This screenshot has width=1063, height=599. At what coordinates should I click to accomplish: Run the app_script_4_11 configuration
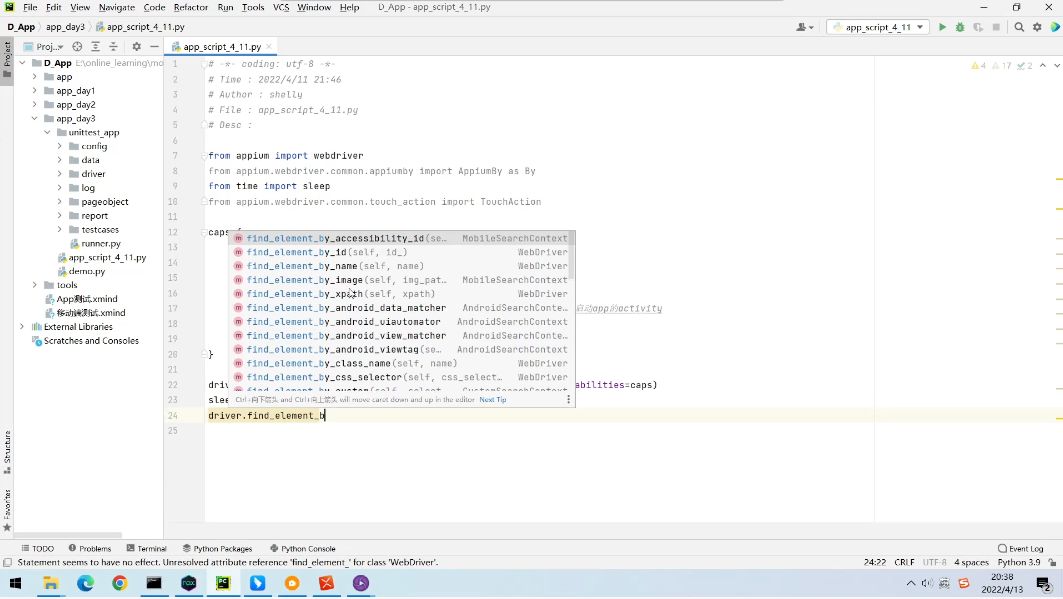click(942, 27)
